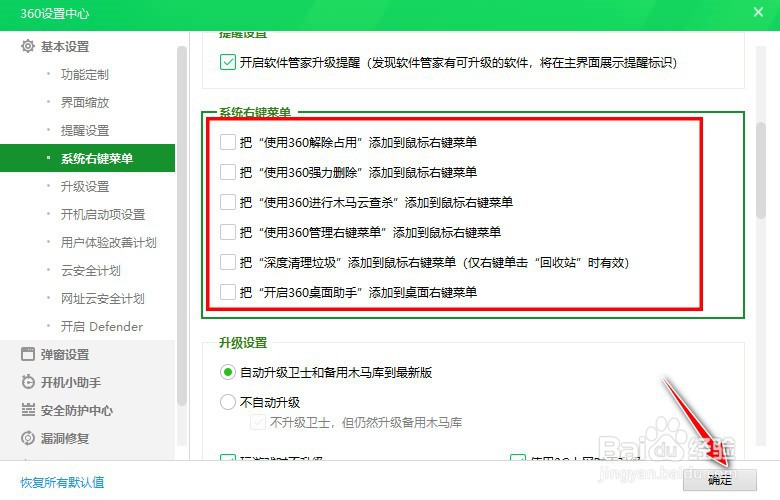Viewport: 780px width, 500px height.
Task: Click the 开机小助手 clock icon
Action: [28, 382]
